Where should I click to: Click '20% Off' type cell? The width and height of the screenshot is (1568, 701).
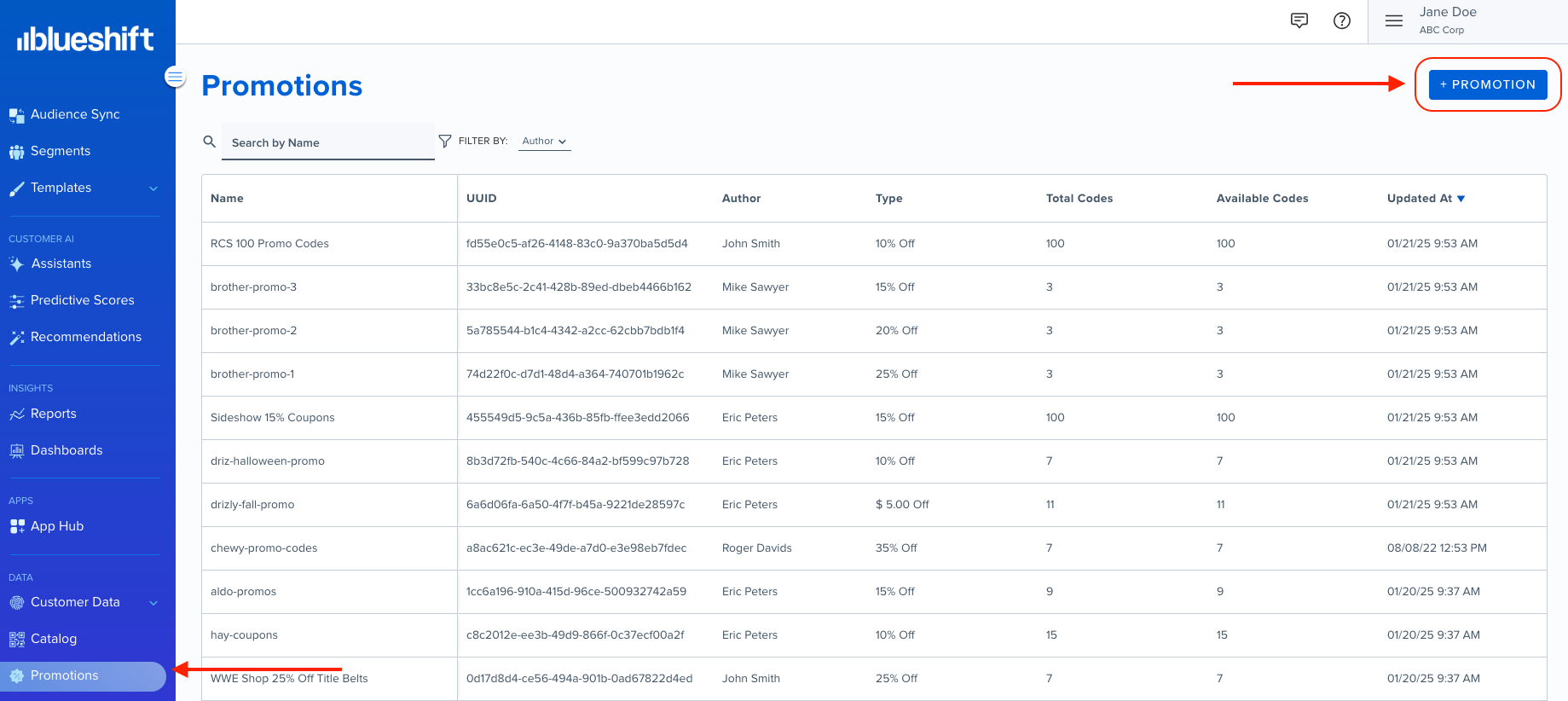896,331
